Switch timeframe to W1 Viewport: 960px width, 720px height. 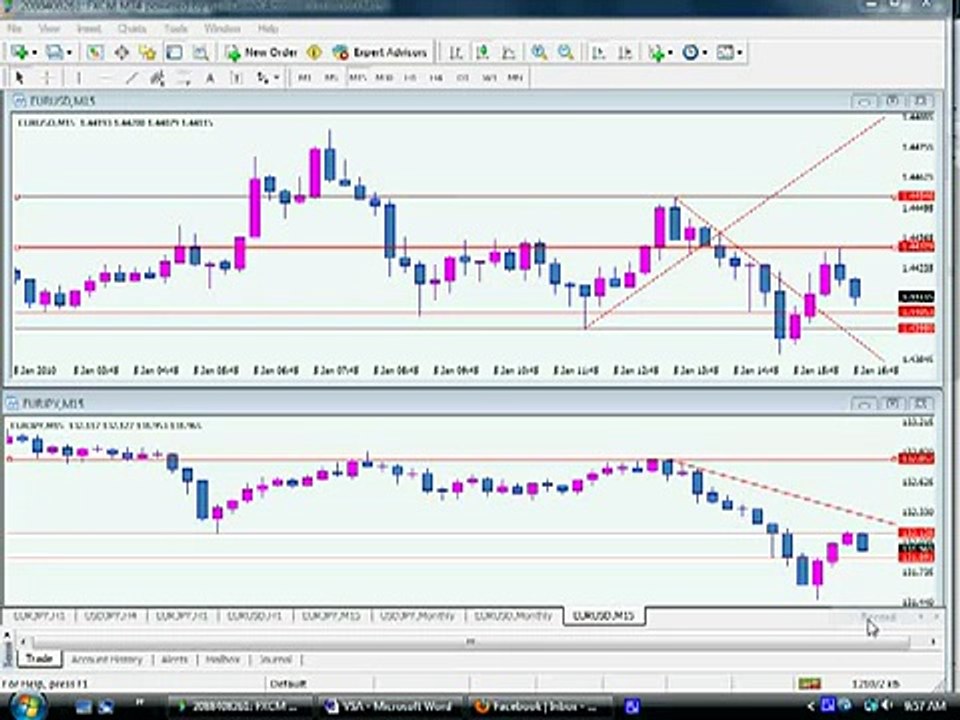point(489,78)
